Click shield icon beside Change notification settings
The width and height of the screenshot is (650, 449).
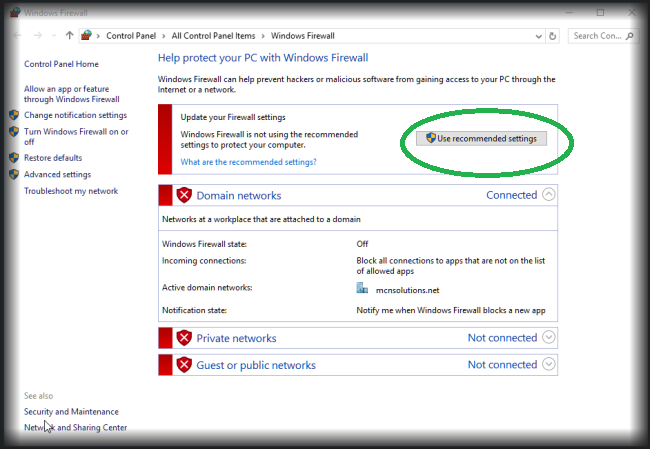pos(14,115)
